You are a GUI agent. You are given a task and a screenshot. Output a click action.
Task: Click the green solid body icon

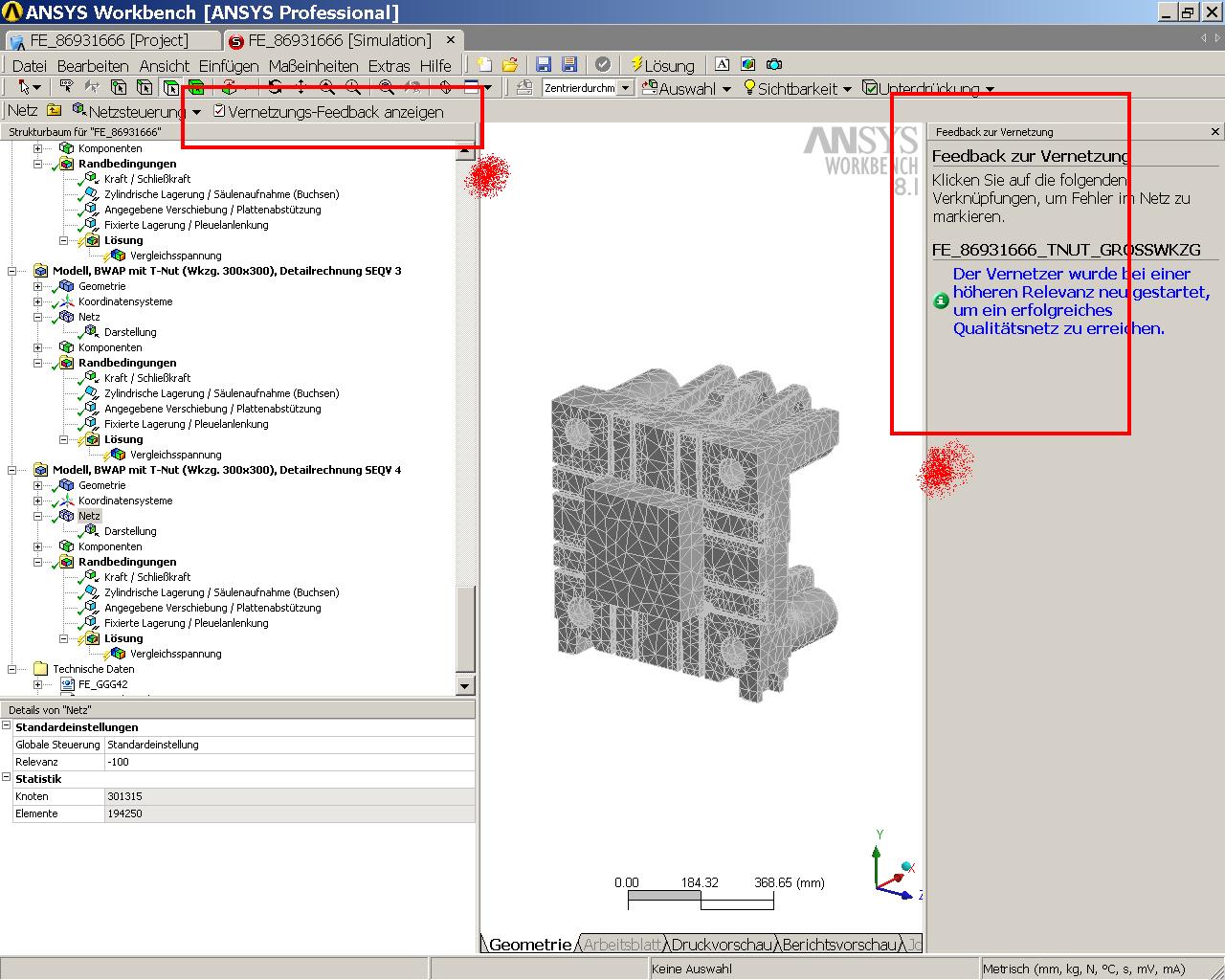(x=196, y=87)
